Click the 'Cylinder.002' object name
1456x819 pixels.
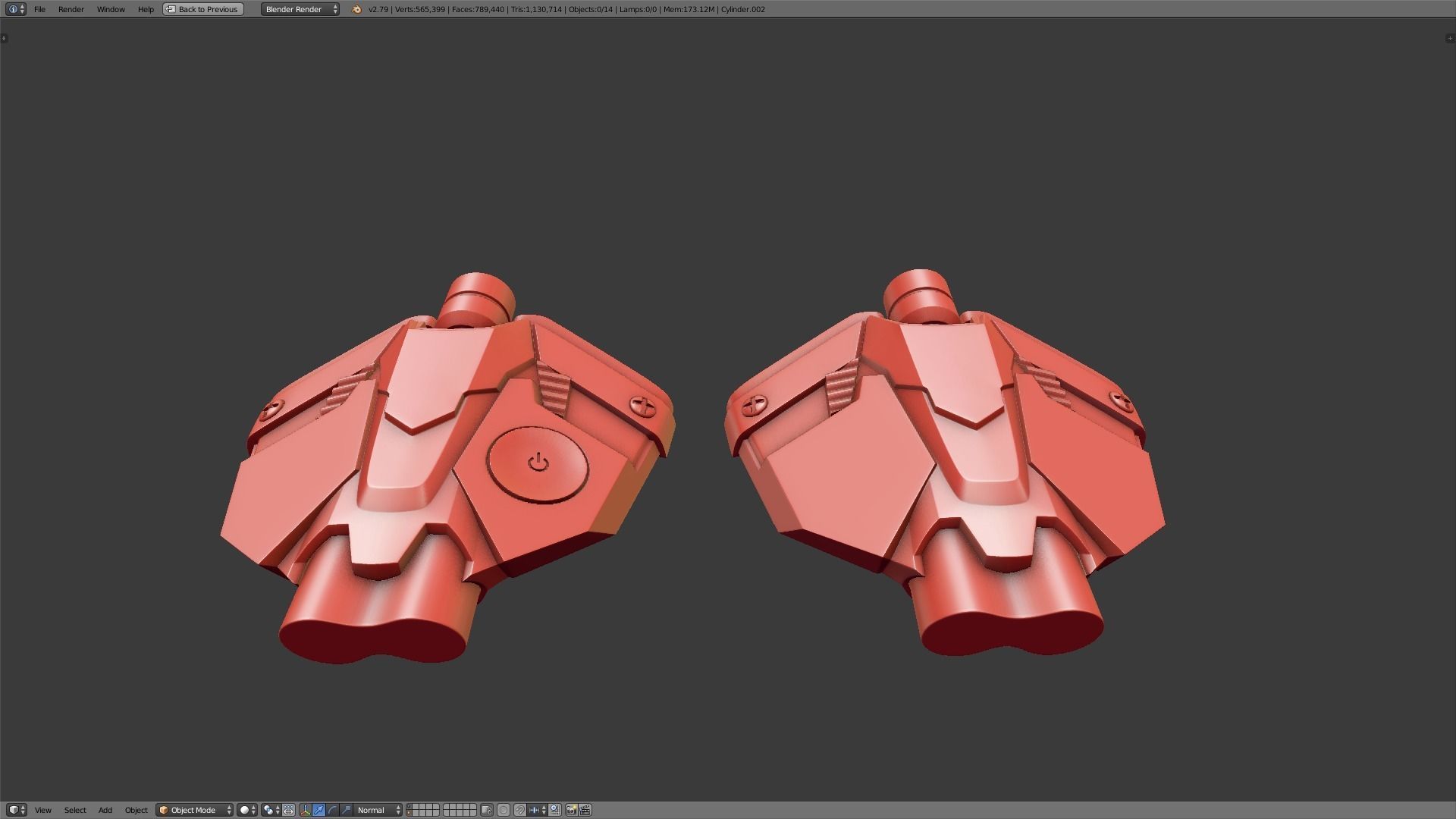click(743, 9)
